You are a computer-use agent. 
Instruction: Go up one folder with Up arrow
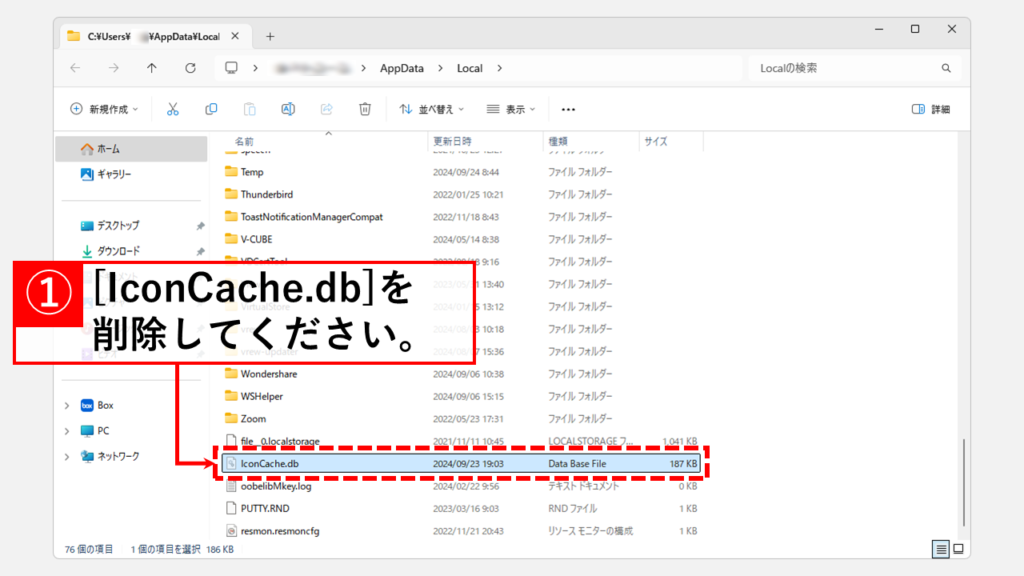151,68
